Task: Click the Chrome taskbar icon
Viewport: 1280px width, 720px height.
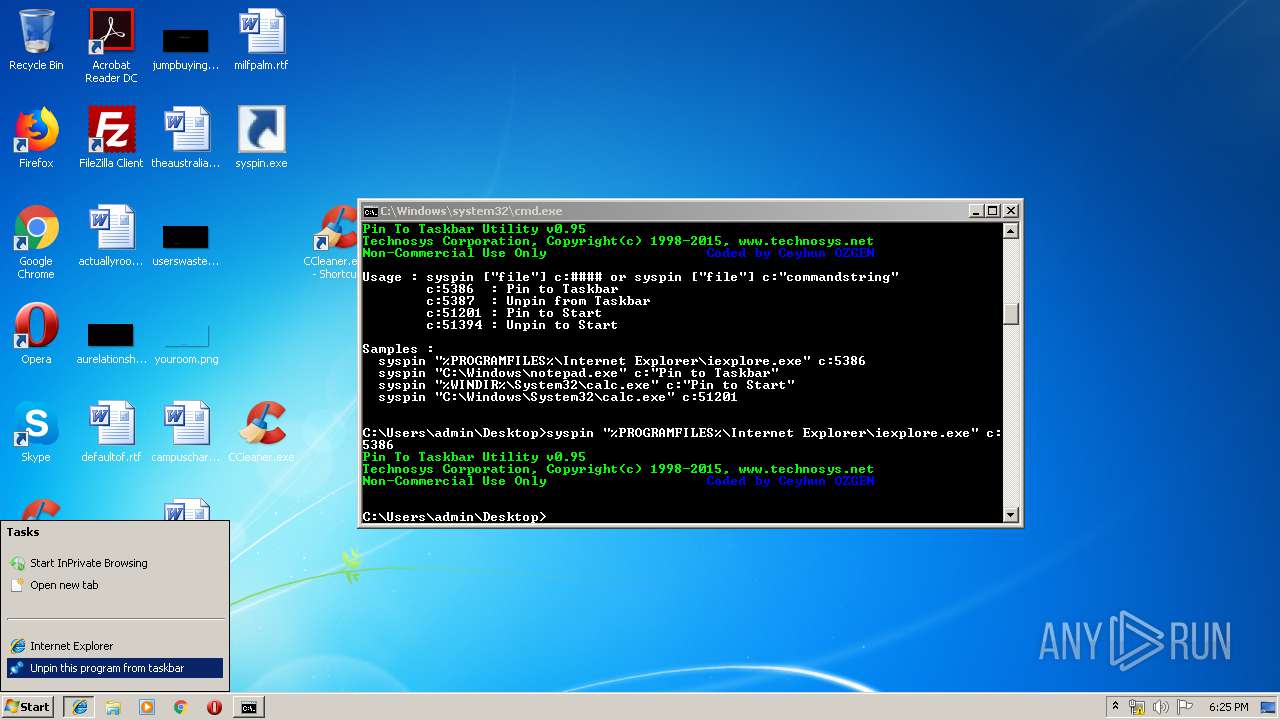Action: click(180, 707)
